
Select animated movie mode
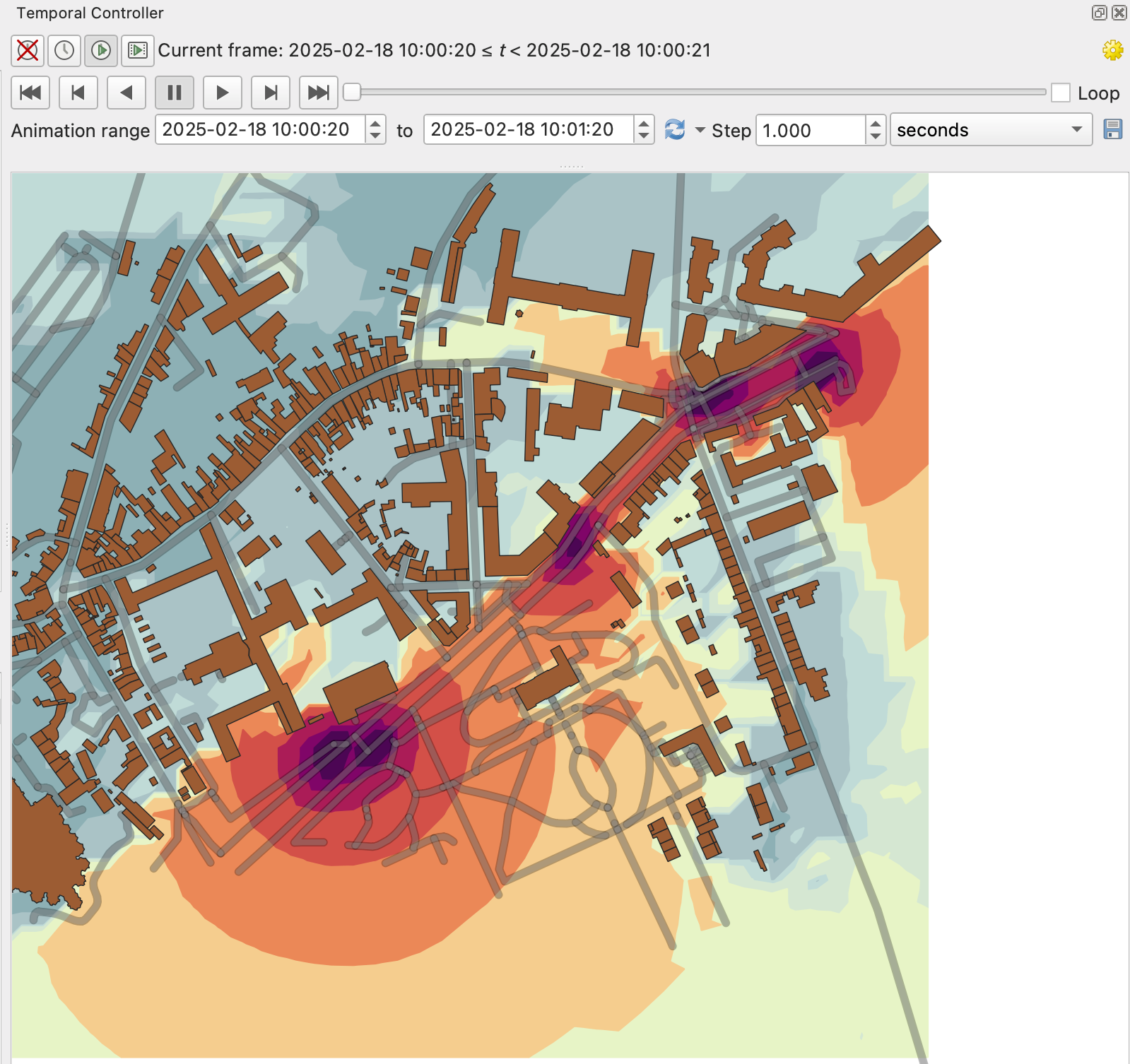tap(138, 50)
